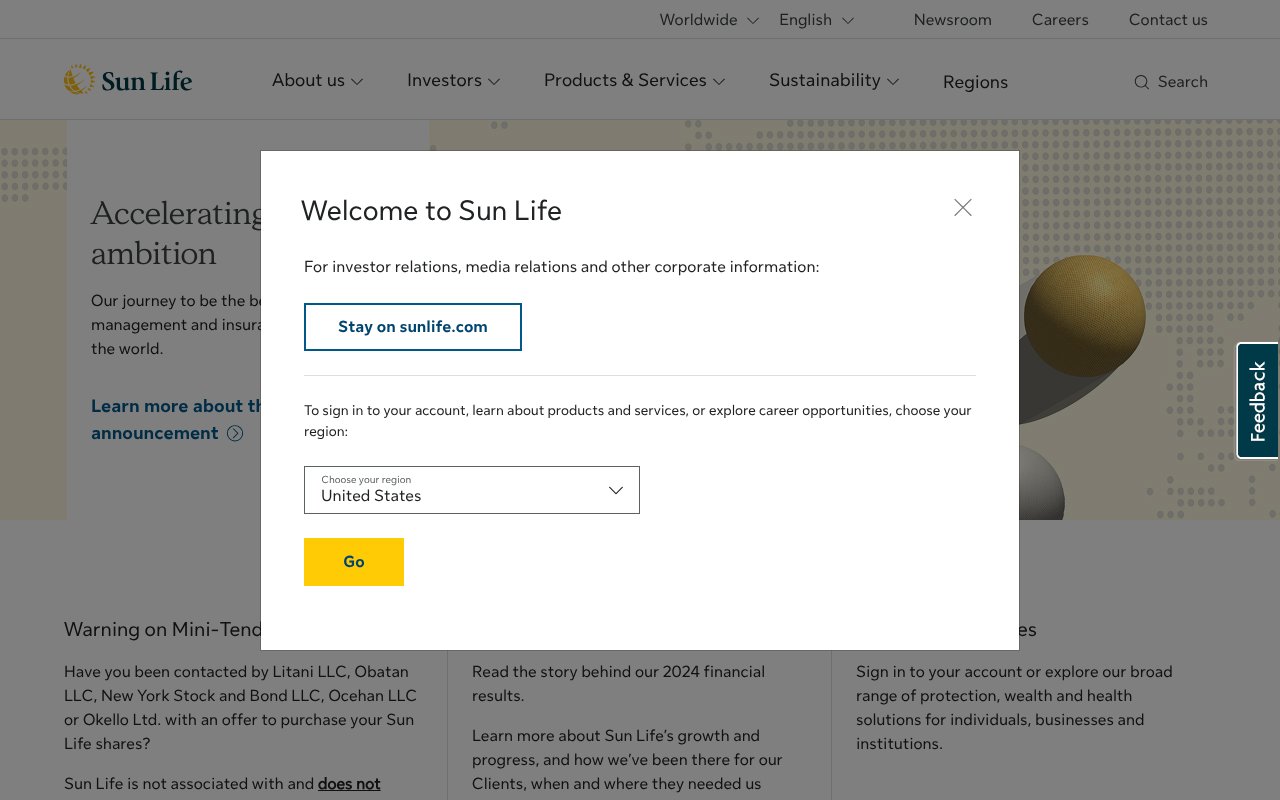Click the yellow Go button

[x=353, y=562]
